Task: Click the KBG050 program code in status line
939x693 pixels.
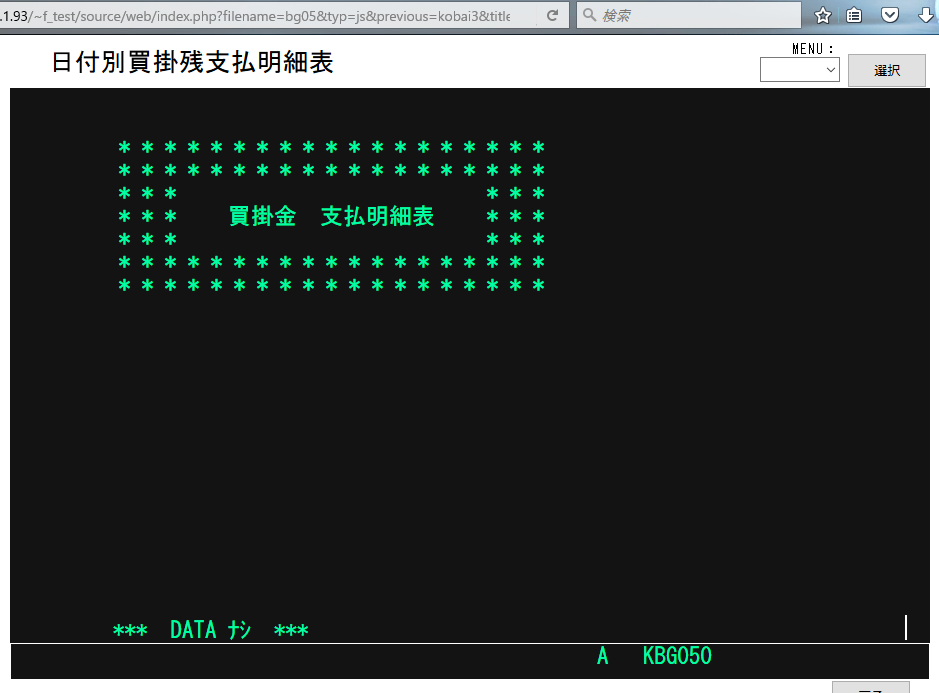Action: (677, 657)
